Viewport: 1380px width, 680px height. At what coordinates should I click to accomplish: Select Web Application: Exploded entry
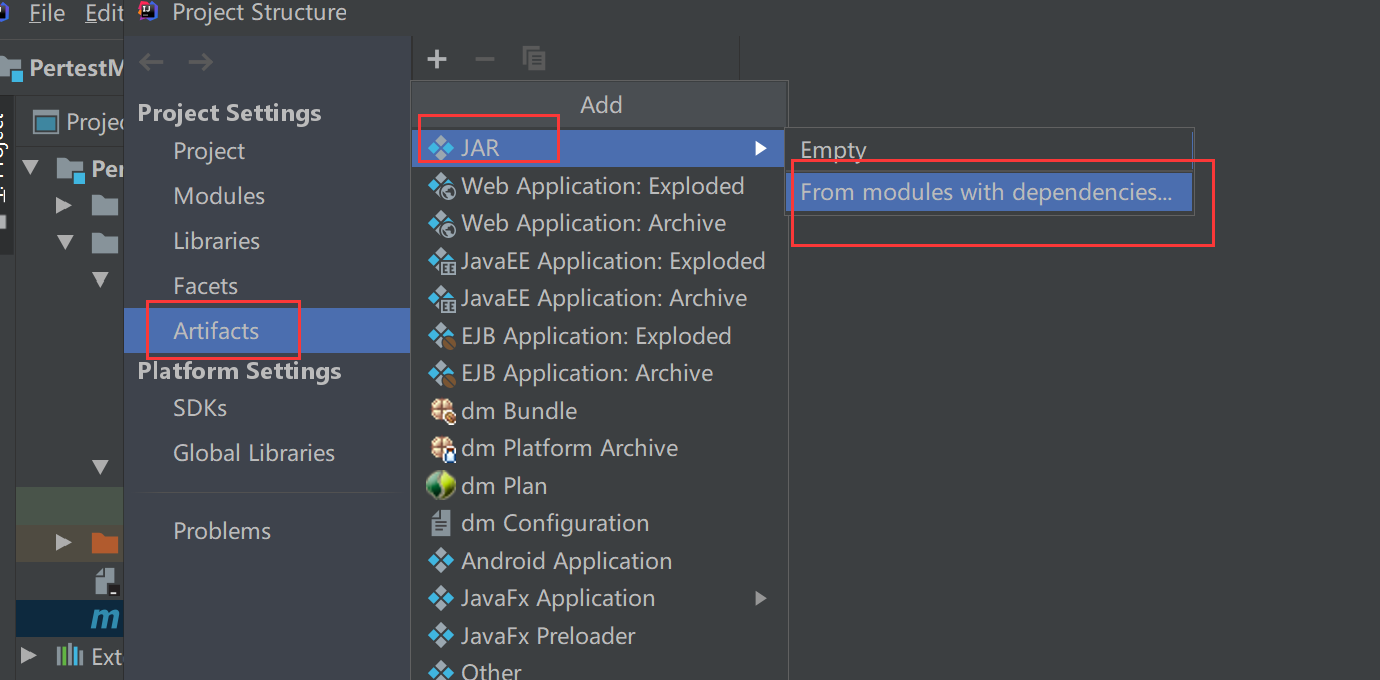(x=602, y=186)
